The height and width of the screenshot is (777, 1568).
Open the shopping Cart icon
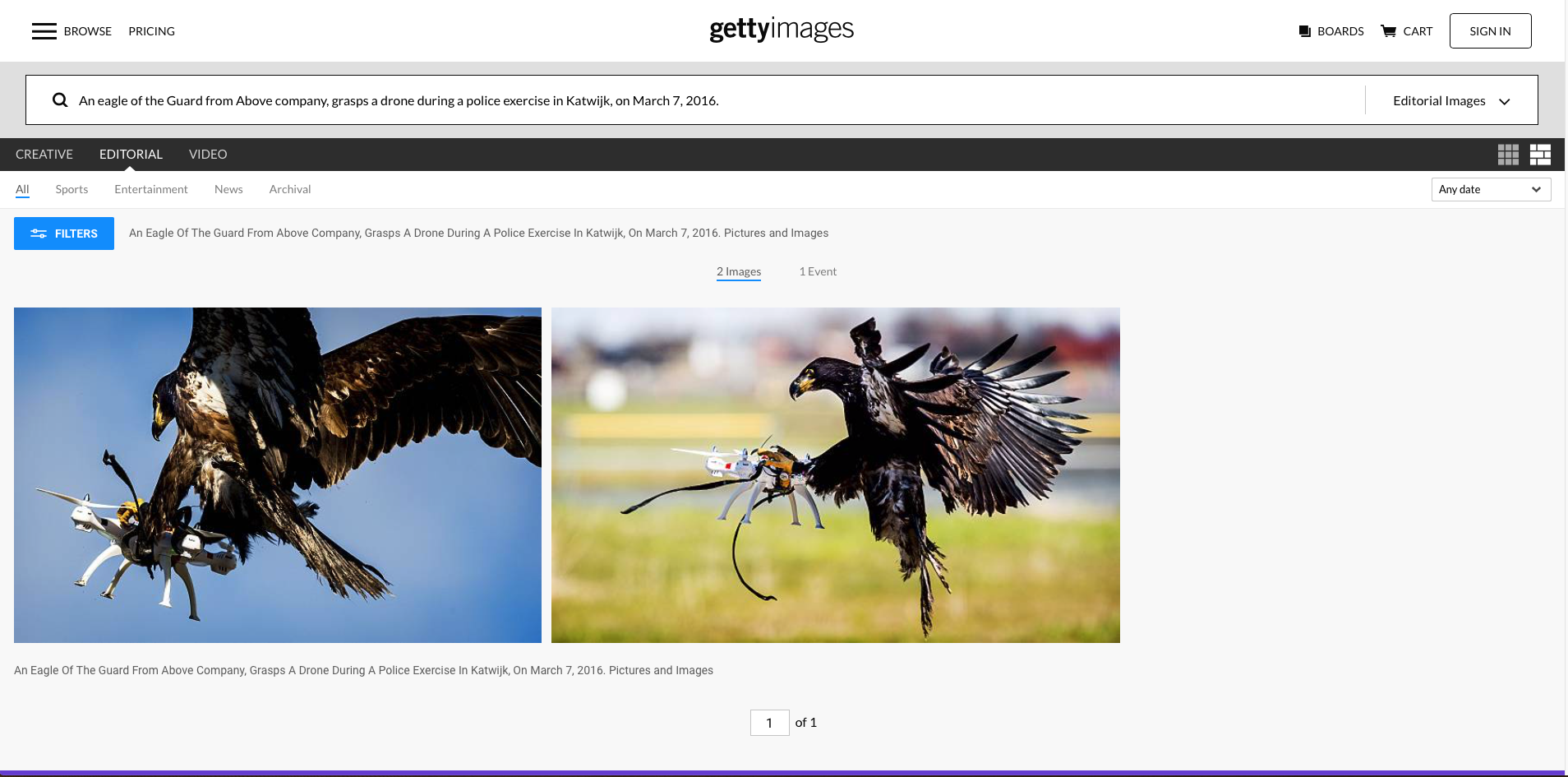(1389, 31)
